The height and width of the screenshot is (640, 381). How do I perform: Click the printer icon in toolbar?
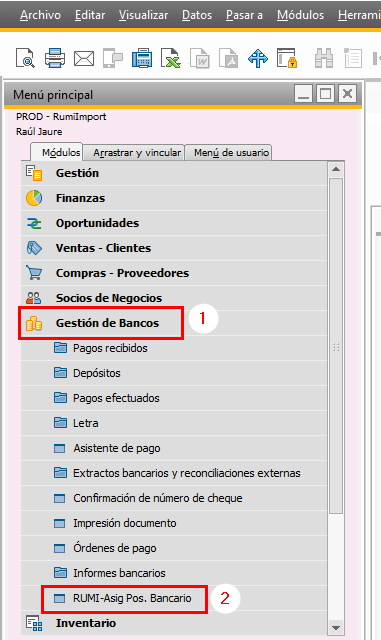coord(55,58)
